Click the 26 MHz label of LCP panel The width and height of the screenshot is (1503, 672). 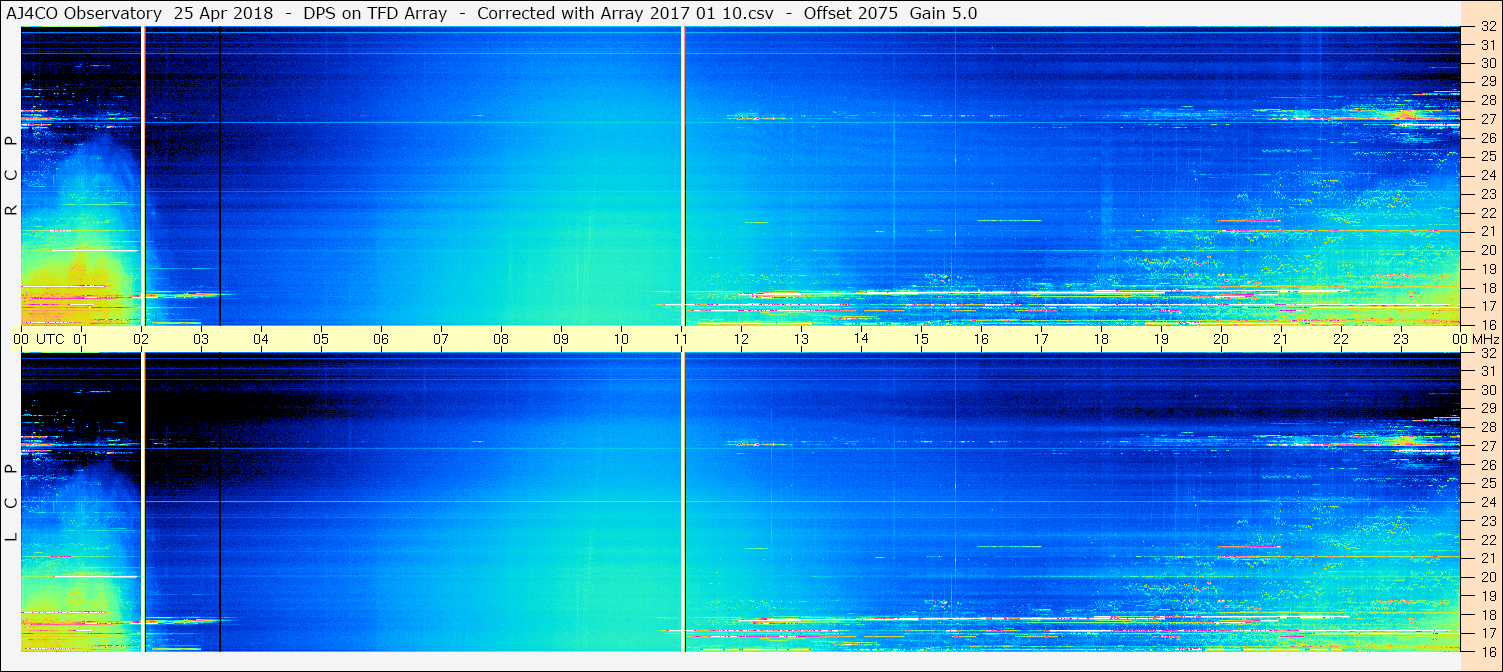click(x=1487, y=465)
